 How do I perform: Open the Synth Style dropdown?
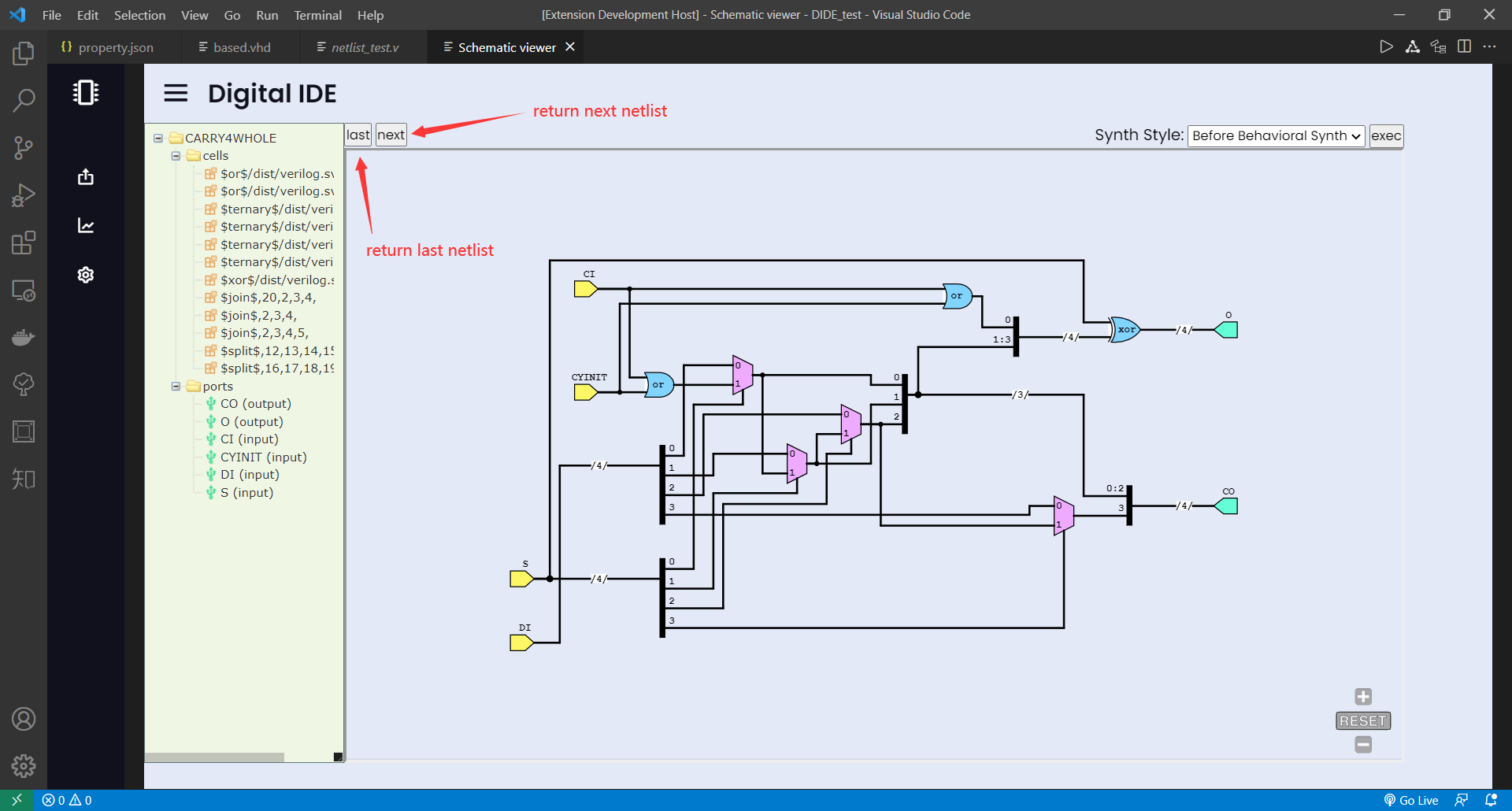coord(1276,135)
